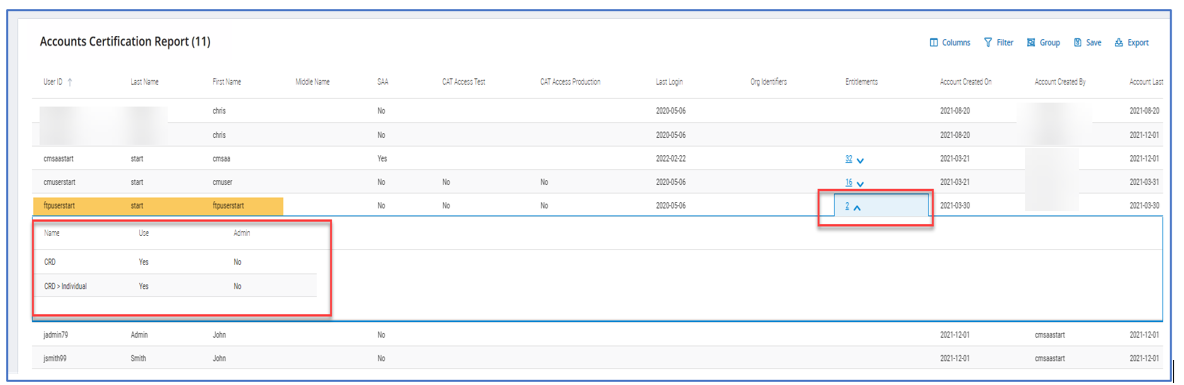Click the Middle Name column header
Screen dimensions: 1184x385
click(313, 81)
